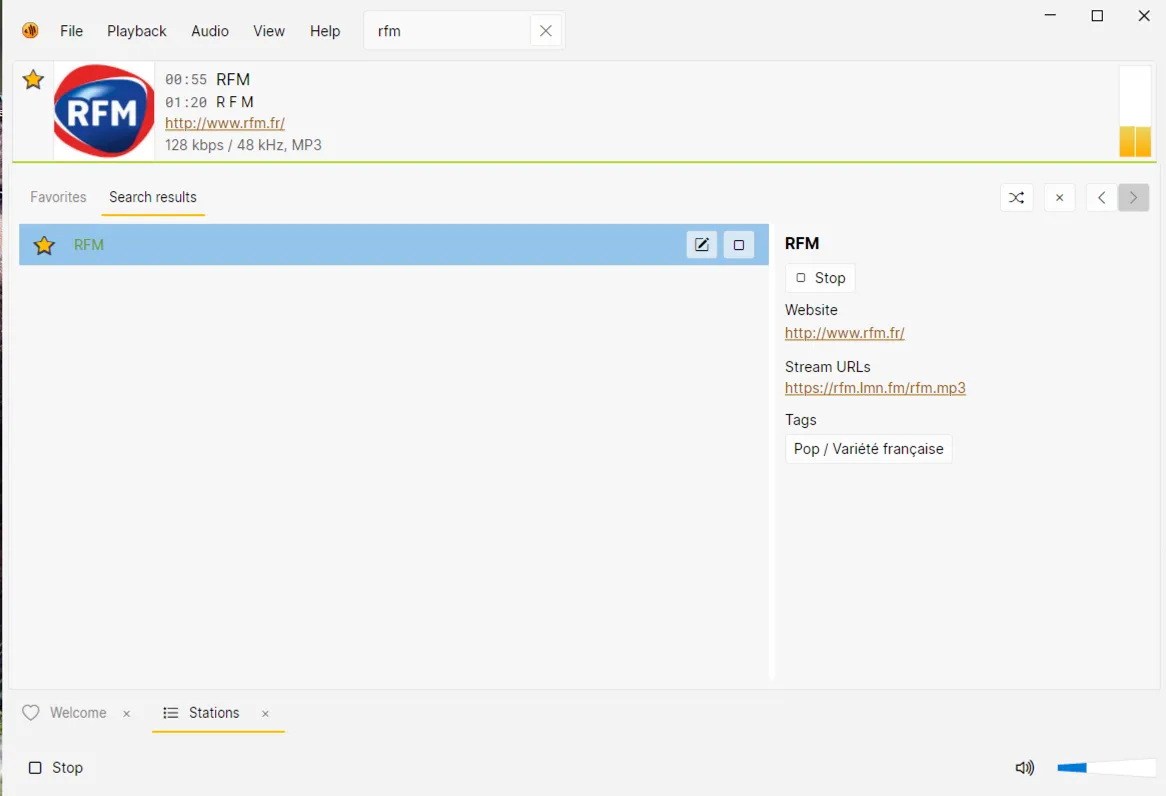Switch to the Favorites tab
The height and width of the screenshot is (796, 1166).
click(58, 197)
